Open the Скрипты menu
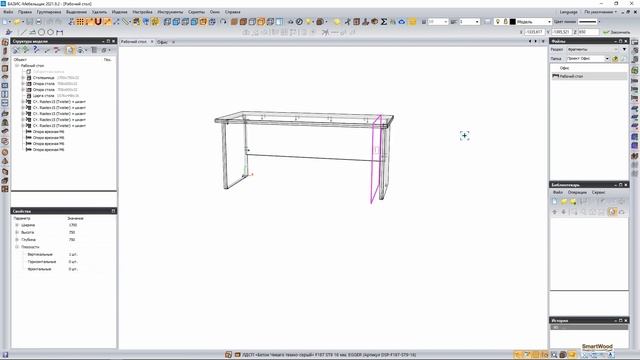 pyautogui.click(x=196, y=12)
